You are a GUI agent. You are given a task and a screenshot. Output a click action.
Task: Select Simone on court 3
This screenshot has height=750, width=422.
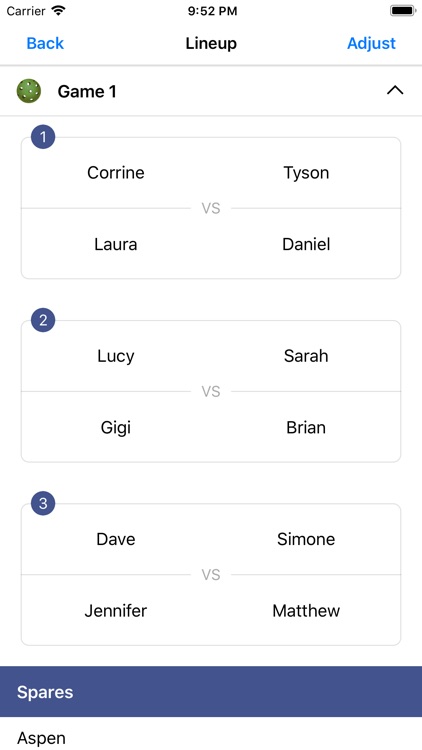click(x=306, y=540)
